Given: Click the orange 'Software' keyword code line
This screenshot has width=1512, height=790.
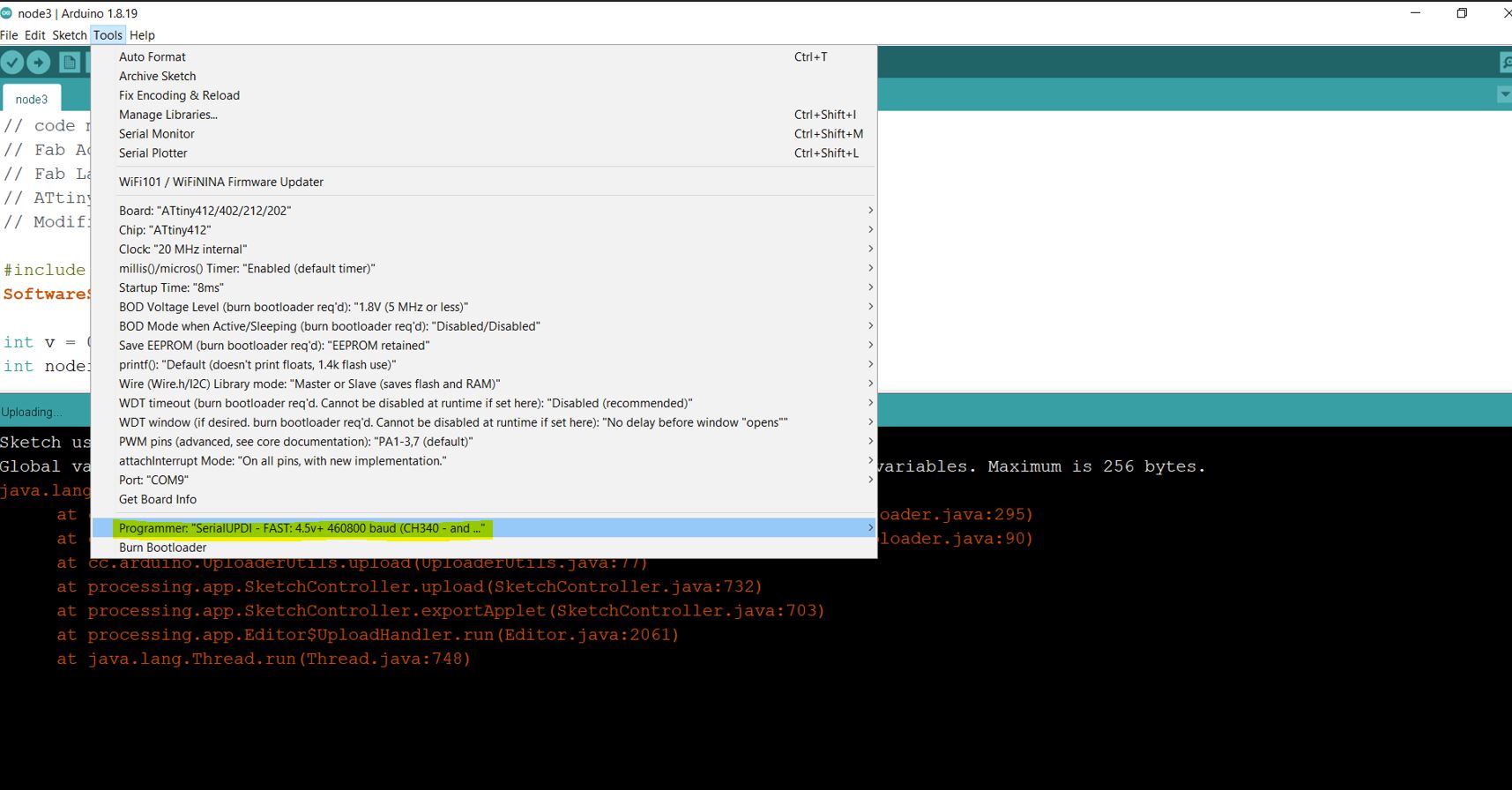Looking at the screenshot, I should [46, 294].
